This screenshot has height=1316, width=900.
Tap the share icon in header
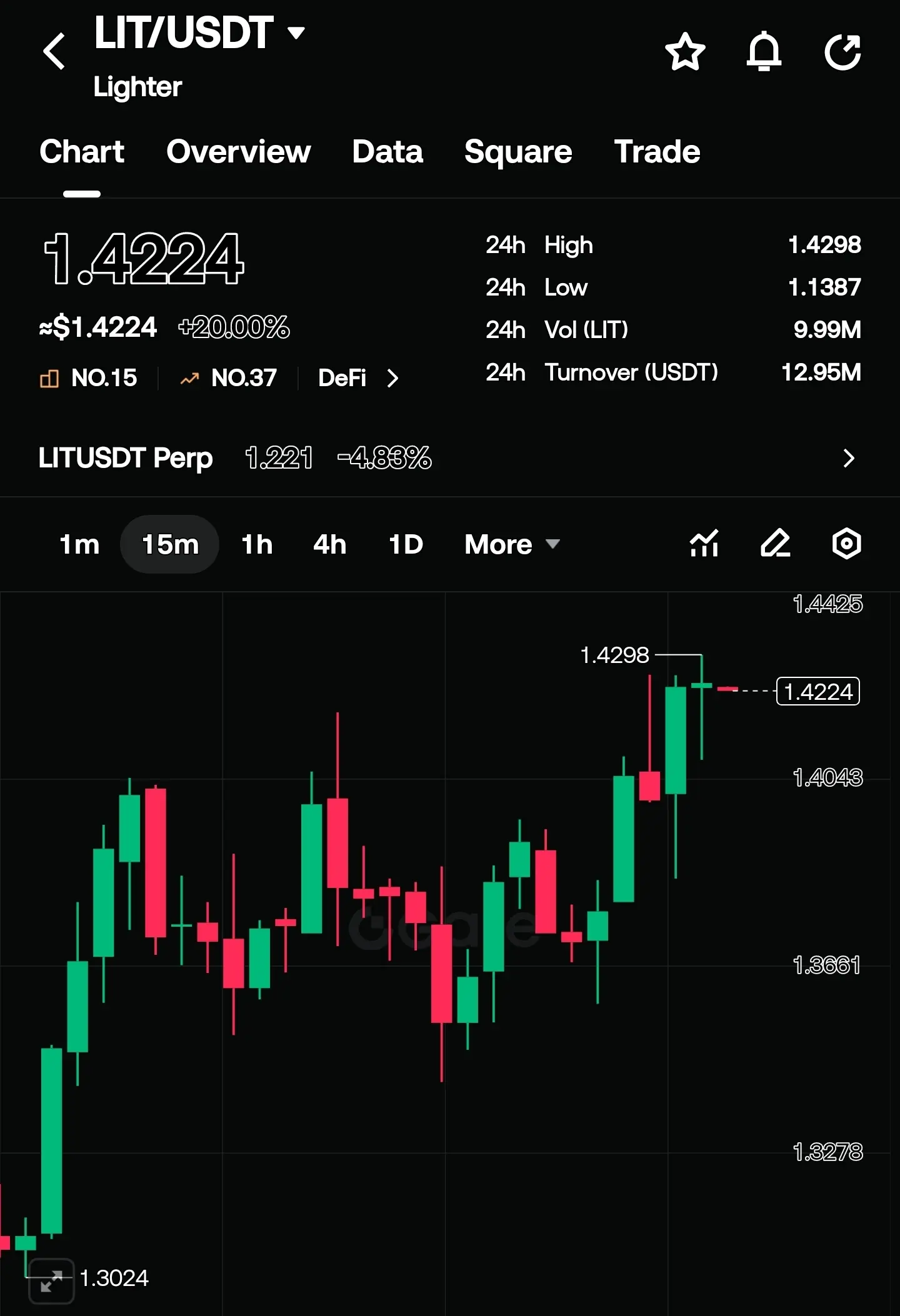pos(842,51)
